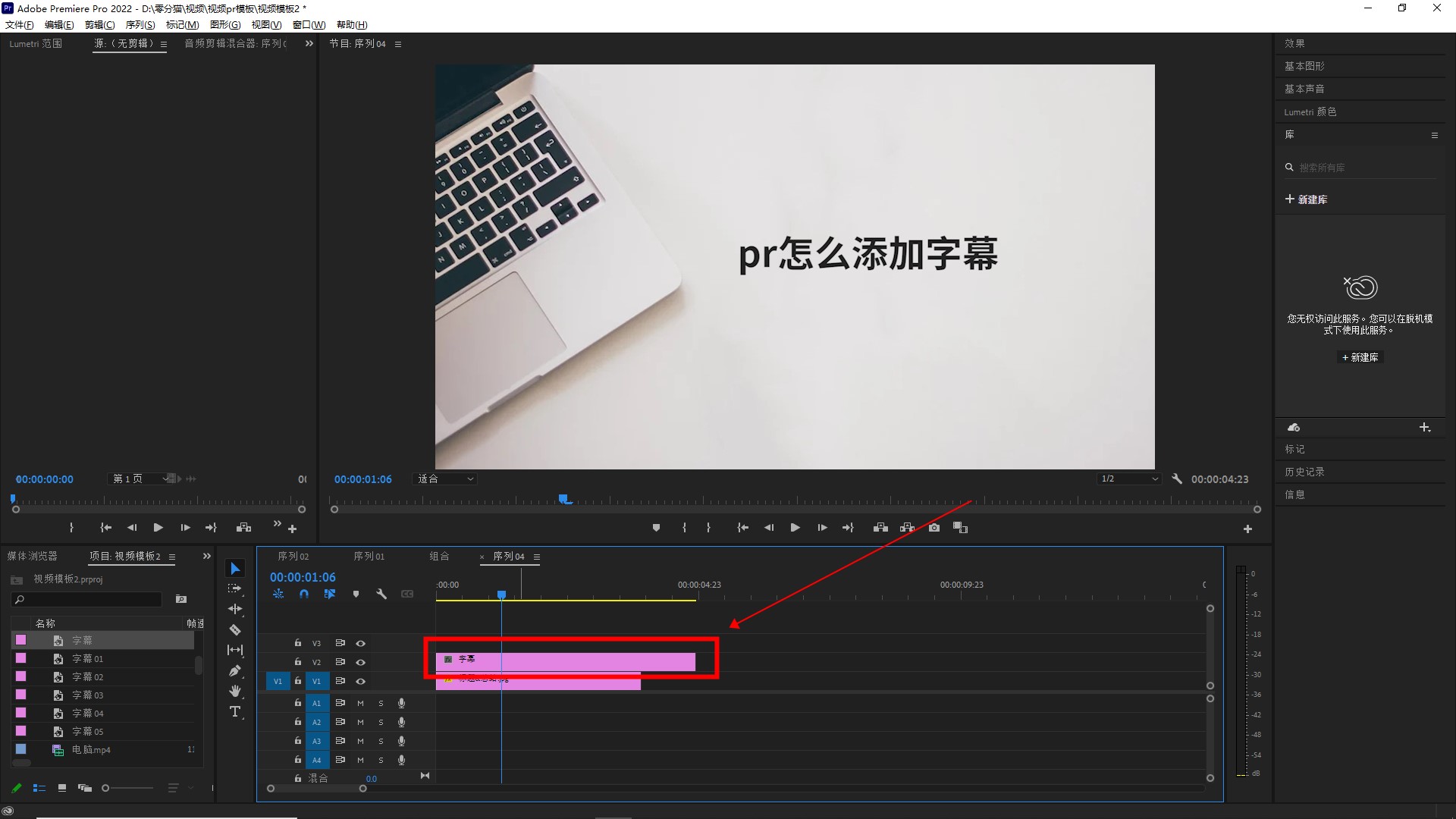Select the Razor tool in toolbar
Viewport: 1456px width, 819px height.
coord(235,629)
